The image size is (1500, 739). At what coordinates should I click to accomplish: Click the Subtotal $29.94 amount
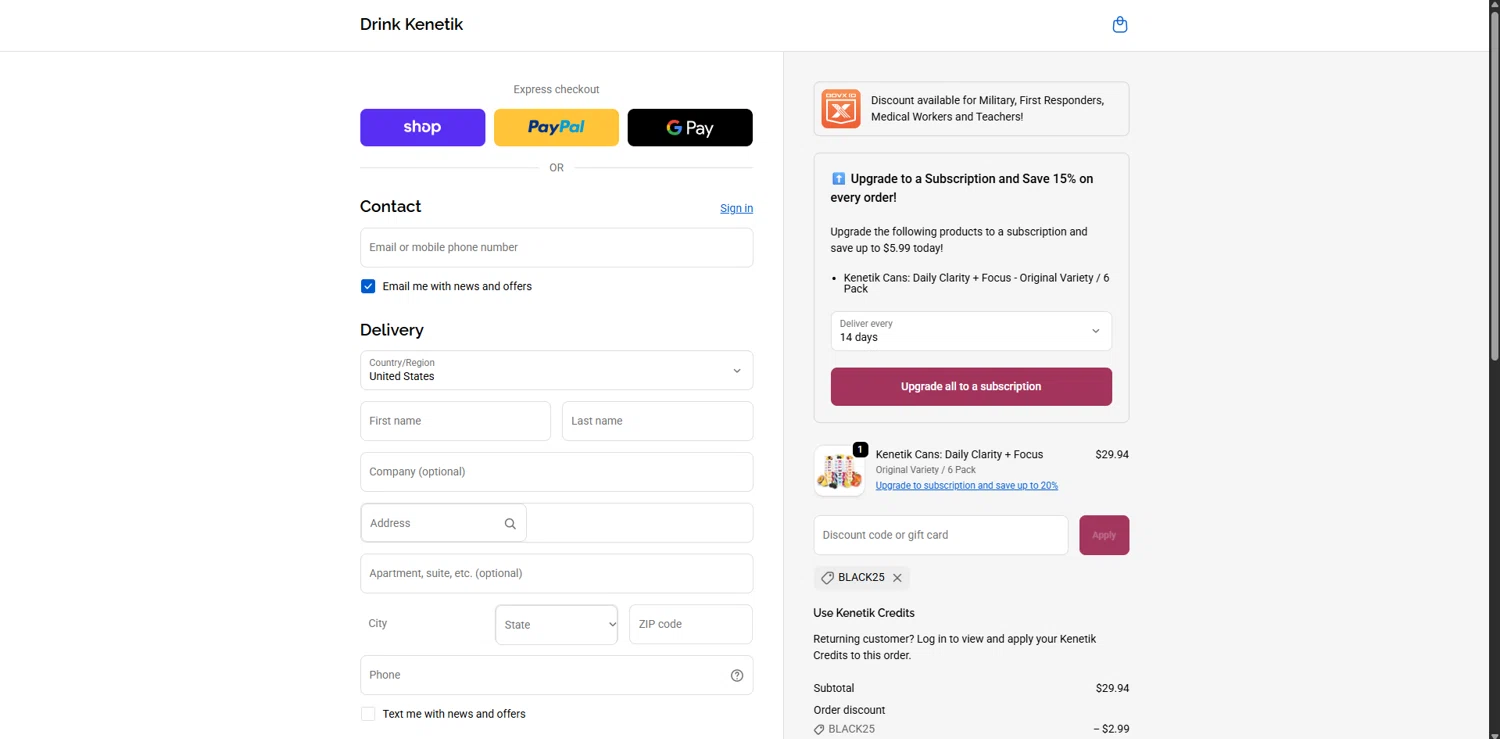(x=1112, y=688)
